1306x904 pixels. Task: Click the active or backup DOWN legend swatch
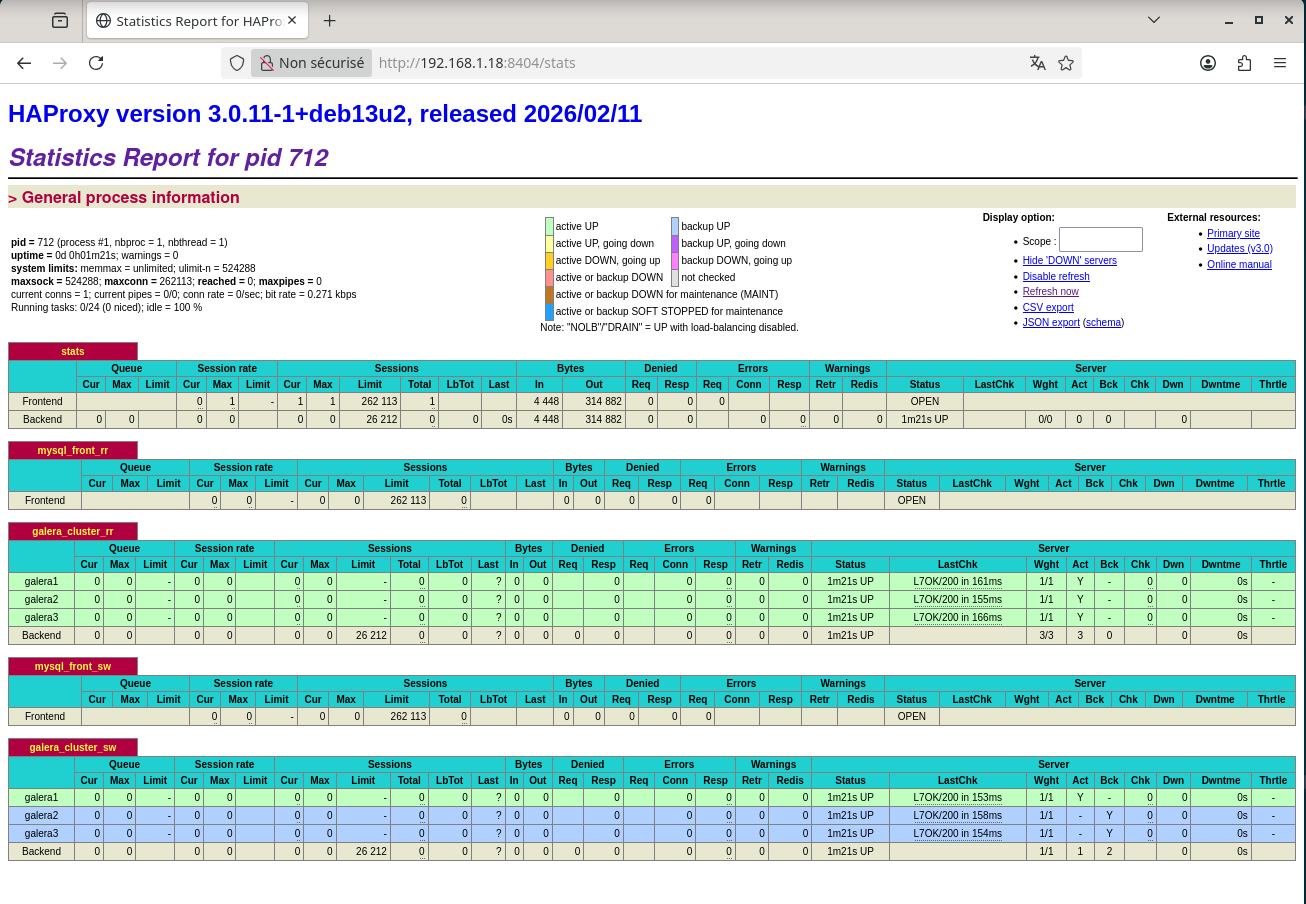[549, 278]
